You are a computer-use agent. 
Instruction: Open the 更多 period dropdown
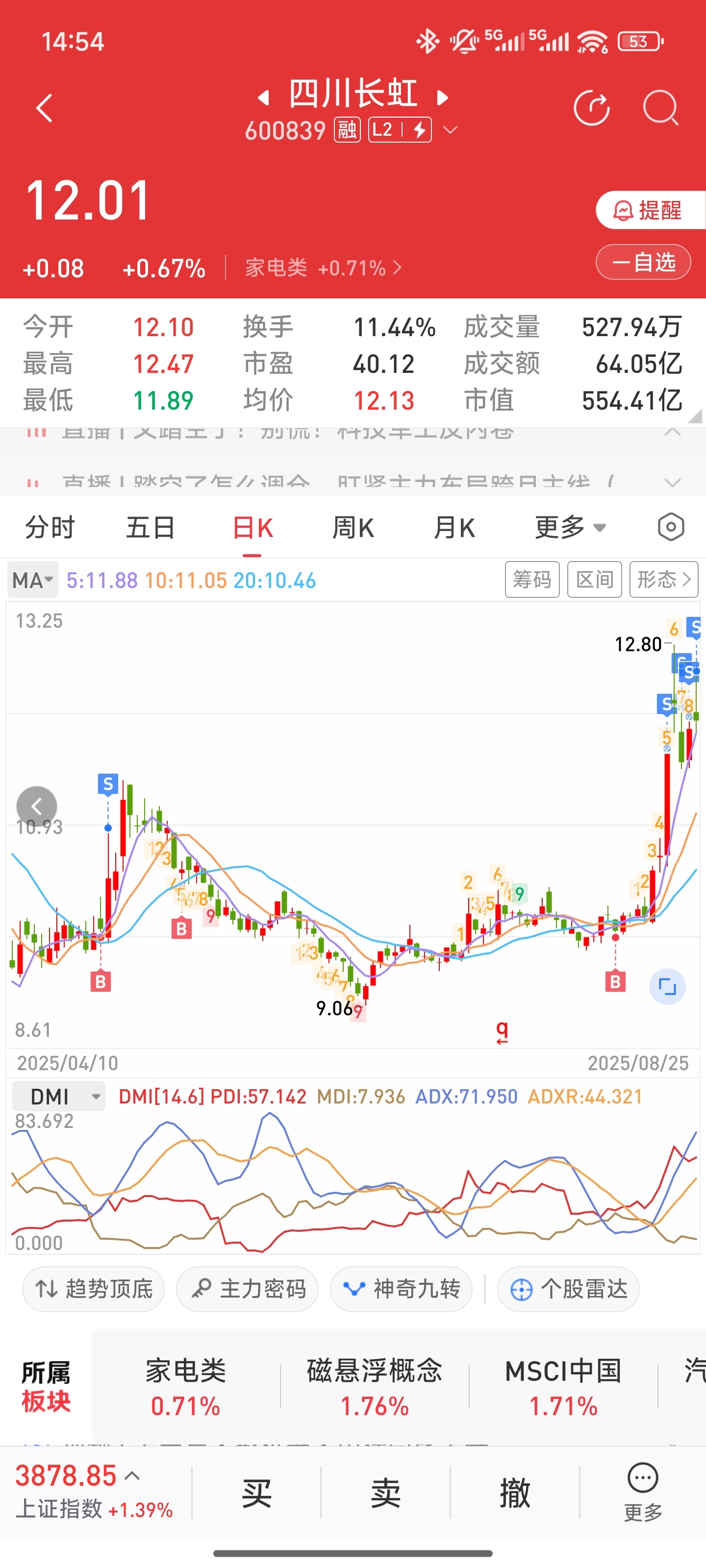[570, 528]
